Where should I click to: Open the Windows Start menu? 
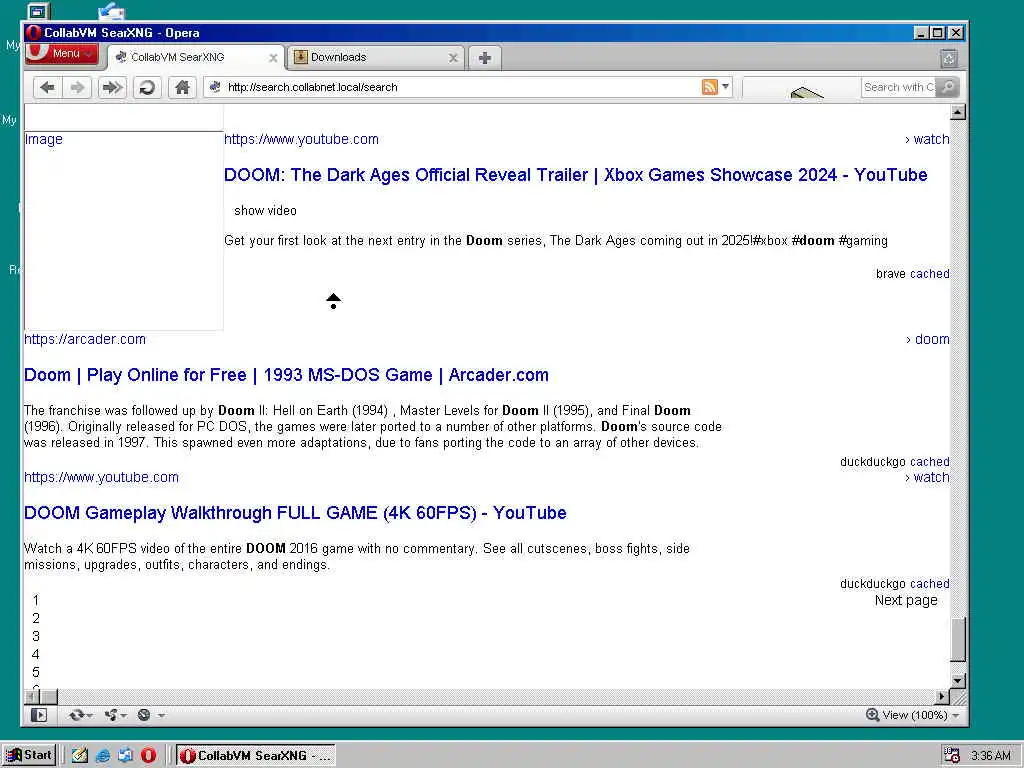[29, 756]
